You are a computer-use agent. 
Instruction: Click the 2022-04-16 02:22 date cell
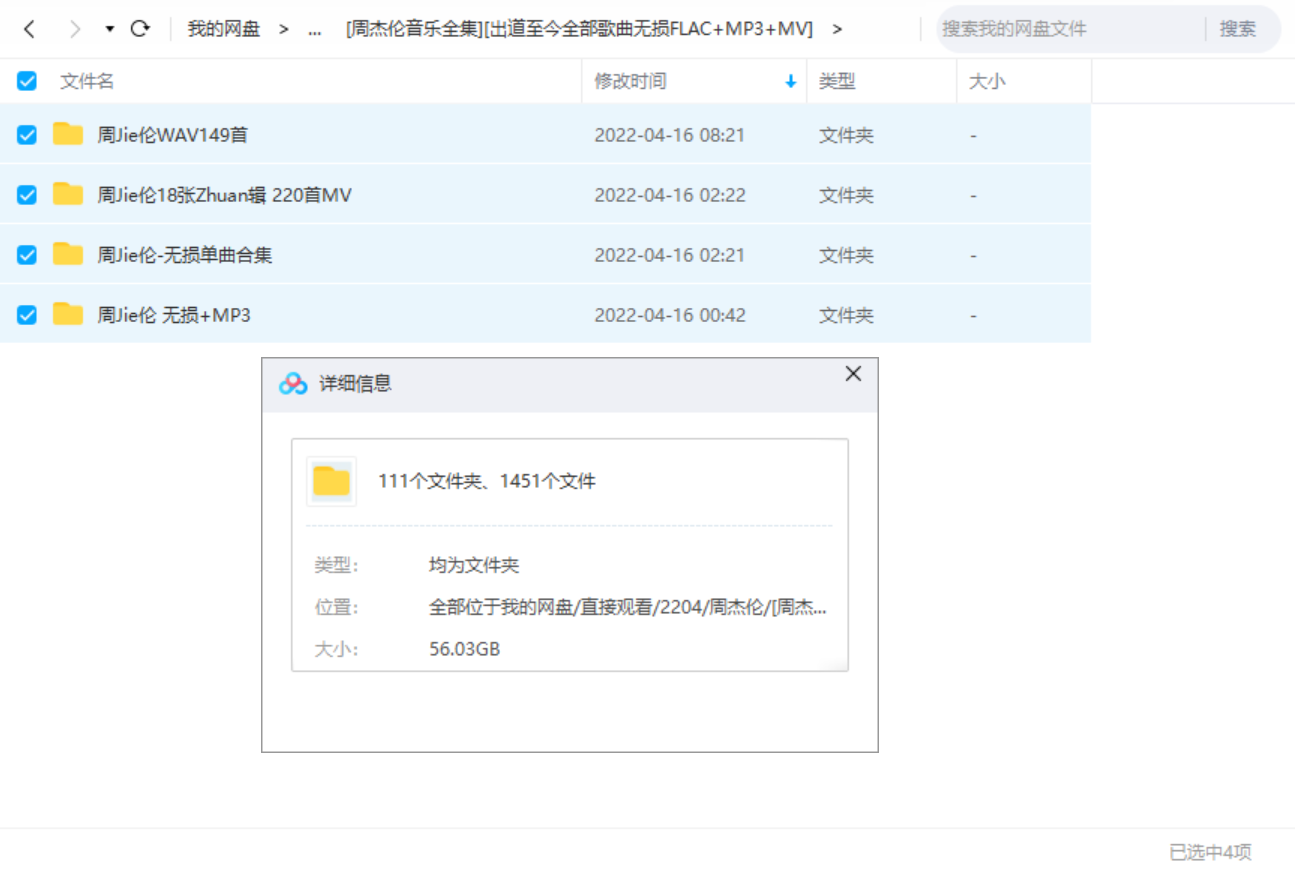click(x=670, y=195)
